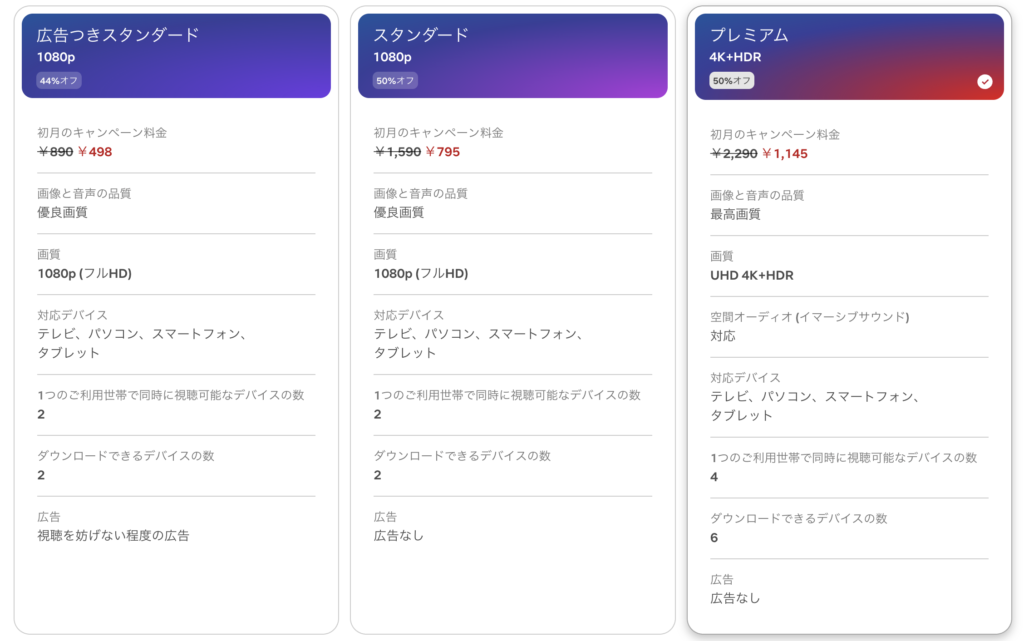Image resolution: width=1024 pixels, height=641 pixels.
Task: Click the 50%オフ badge on スタンダード card
Action: tap(395, 81)
